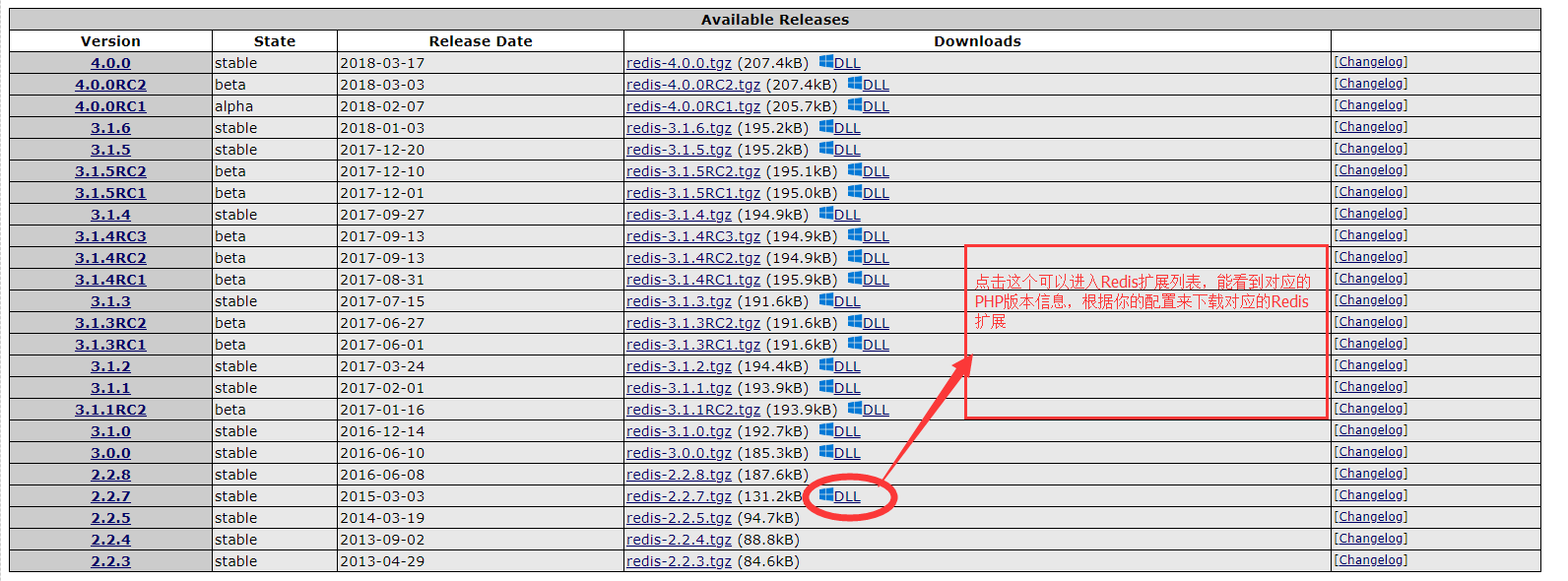Viewport: 1568px width, 581px height.
Task: Click the Windows DLL icon for redis-4.0.0RC1
Action: tap(855, 105)
